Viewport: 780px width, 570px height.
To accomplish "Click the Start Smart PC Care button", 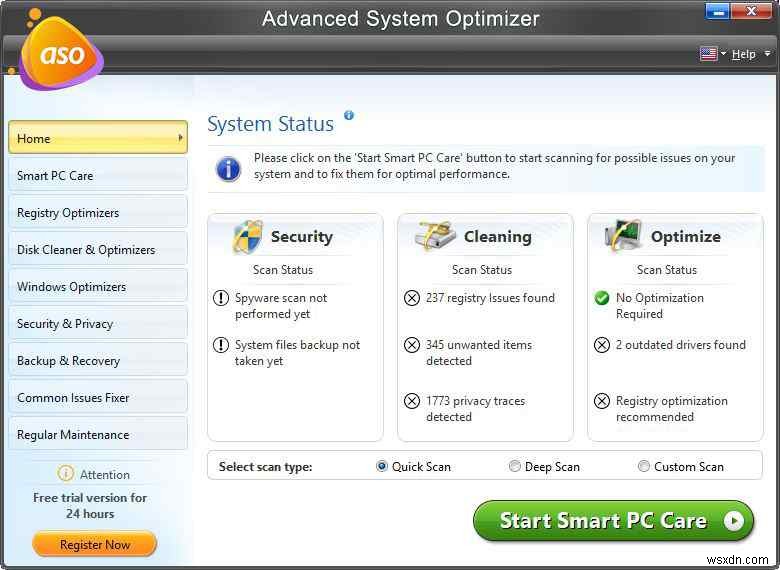I will point(613,521).
